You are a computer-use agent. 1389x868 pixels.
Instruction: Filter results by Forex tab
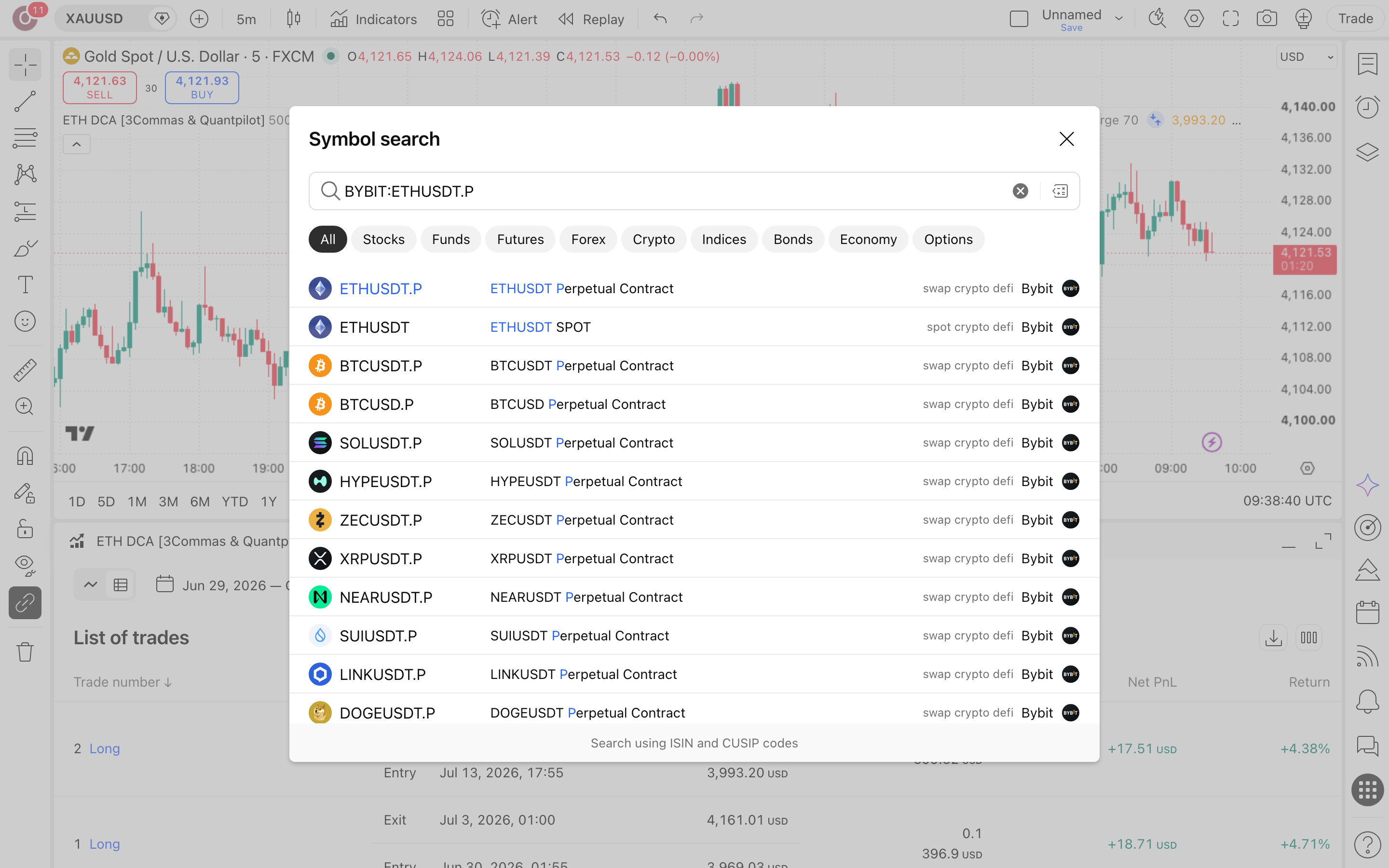pyautogui.click(x=588, y=239)
